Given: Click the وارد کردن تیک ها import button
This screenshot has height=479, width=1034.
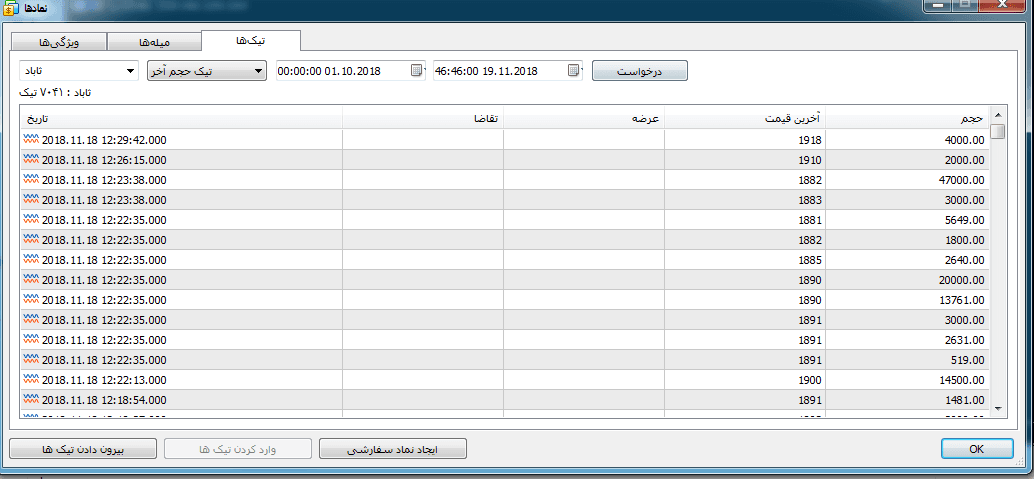Looking at the screenshot, I should pos(237,449).
